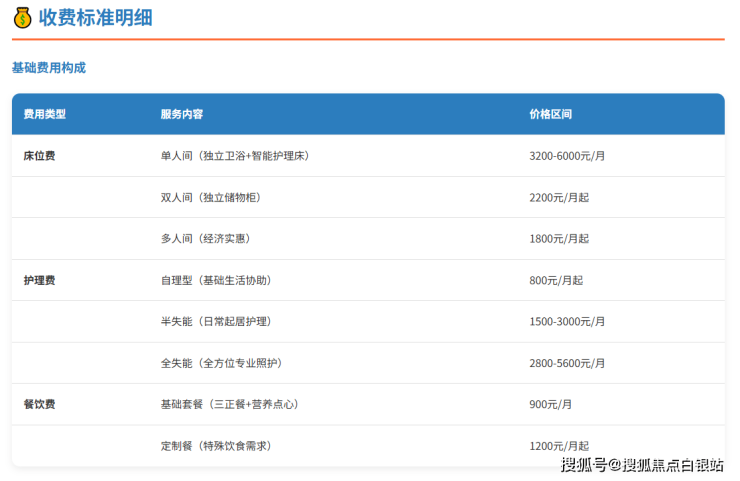Click the 收费标准明细 heading text

click(95, 17)
